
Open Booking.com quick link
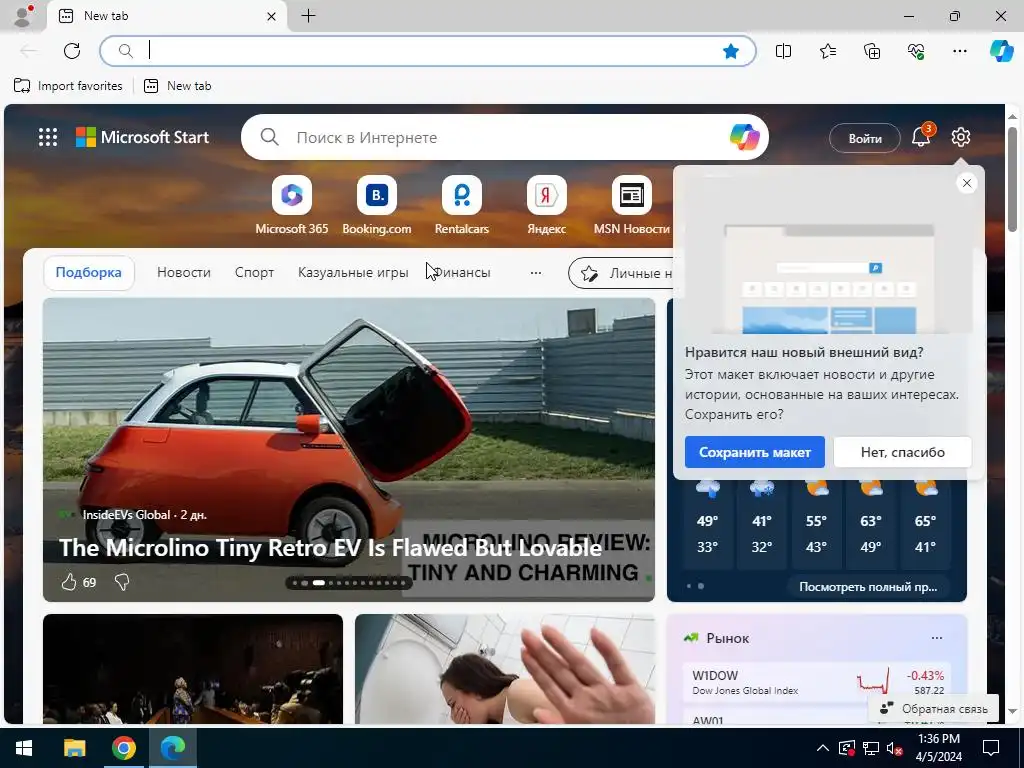pos(377,205)
